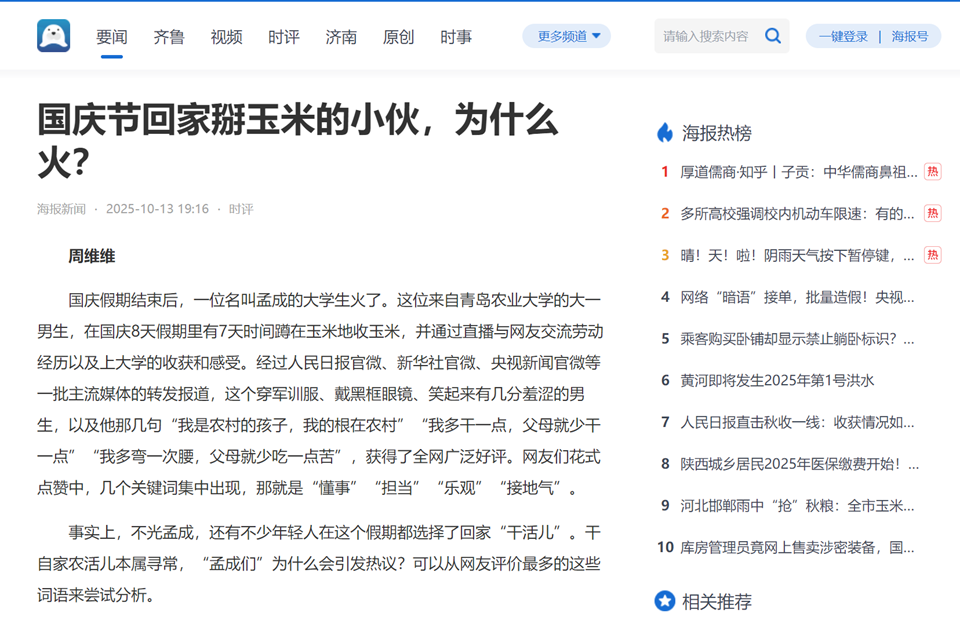Click the 时评 category tag under the headline
Viewport: 960px width, 624px height.
[241, 209]
